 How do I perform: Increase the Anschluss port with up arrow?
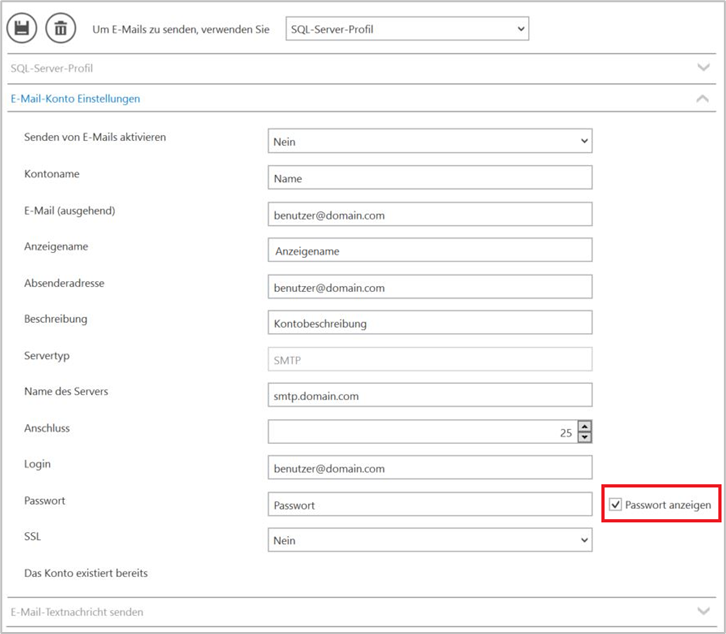(x=585, y=427)
